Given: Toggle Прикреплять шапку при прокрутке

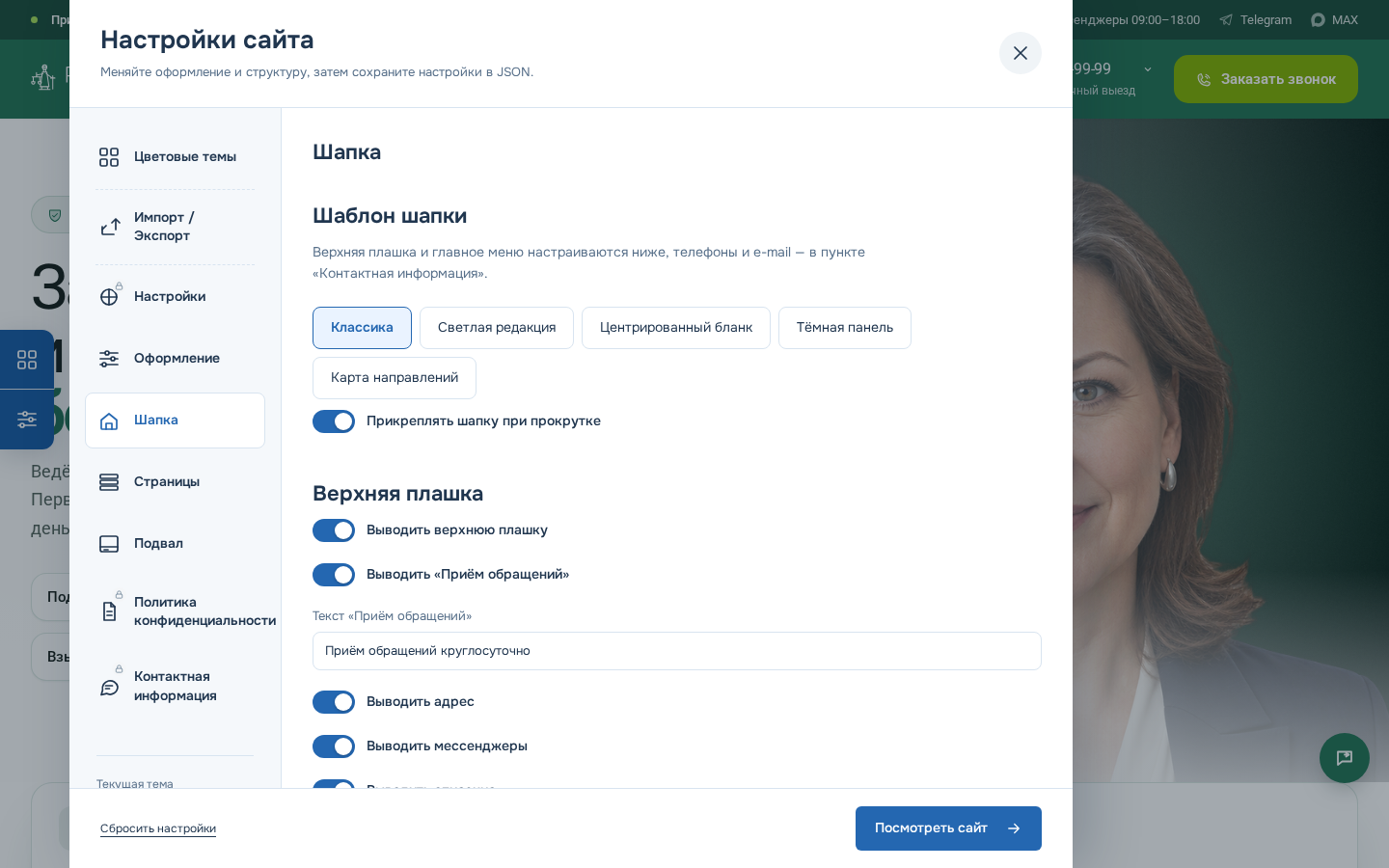Looking at the screenshot, I should 334,421.
